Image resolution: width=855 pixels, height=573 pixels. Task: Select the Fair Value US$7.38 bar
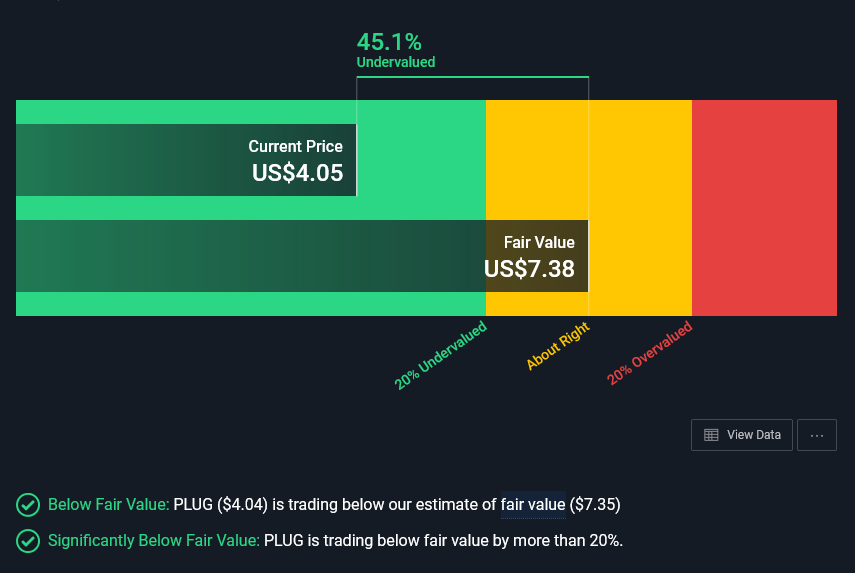point(302,256)
